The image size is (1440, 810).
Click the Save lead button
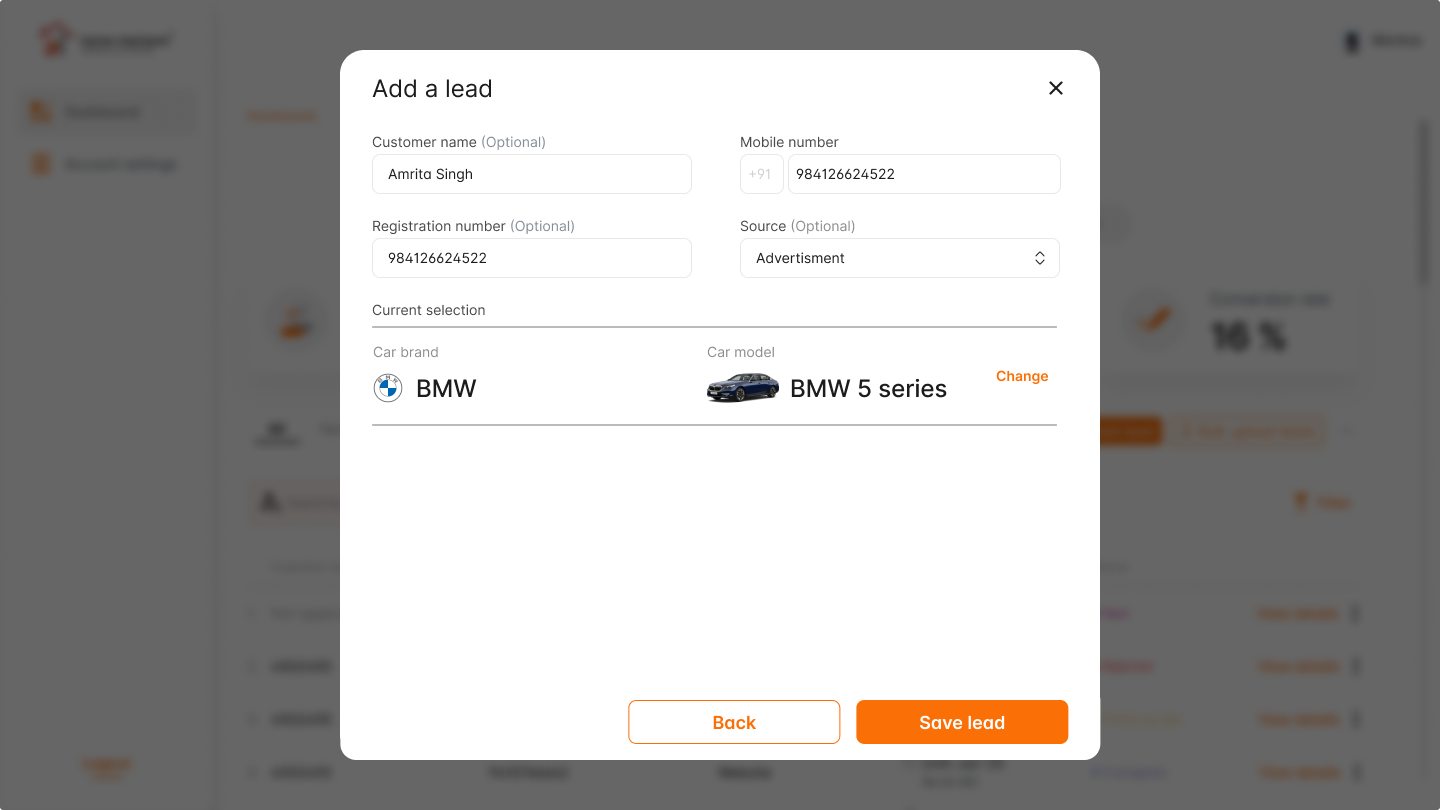point(961,722)
